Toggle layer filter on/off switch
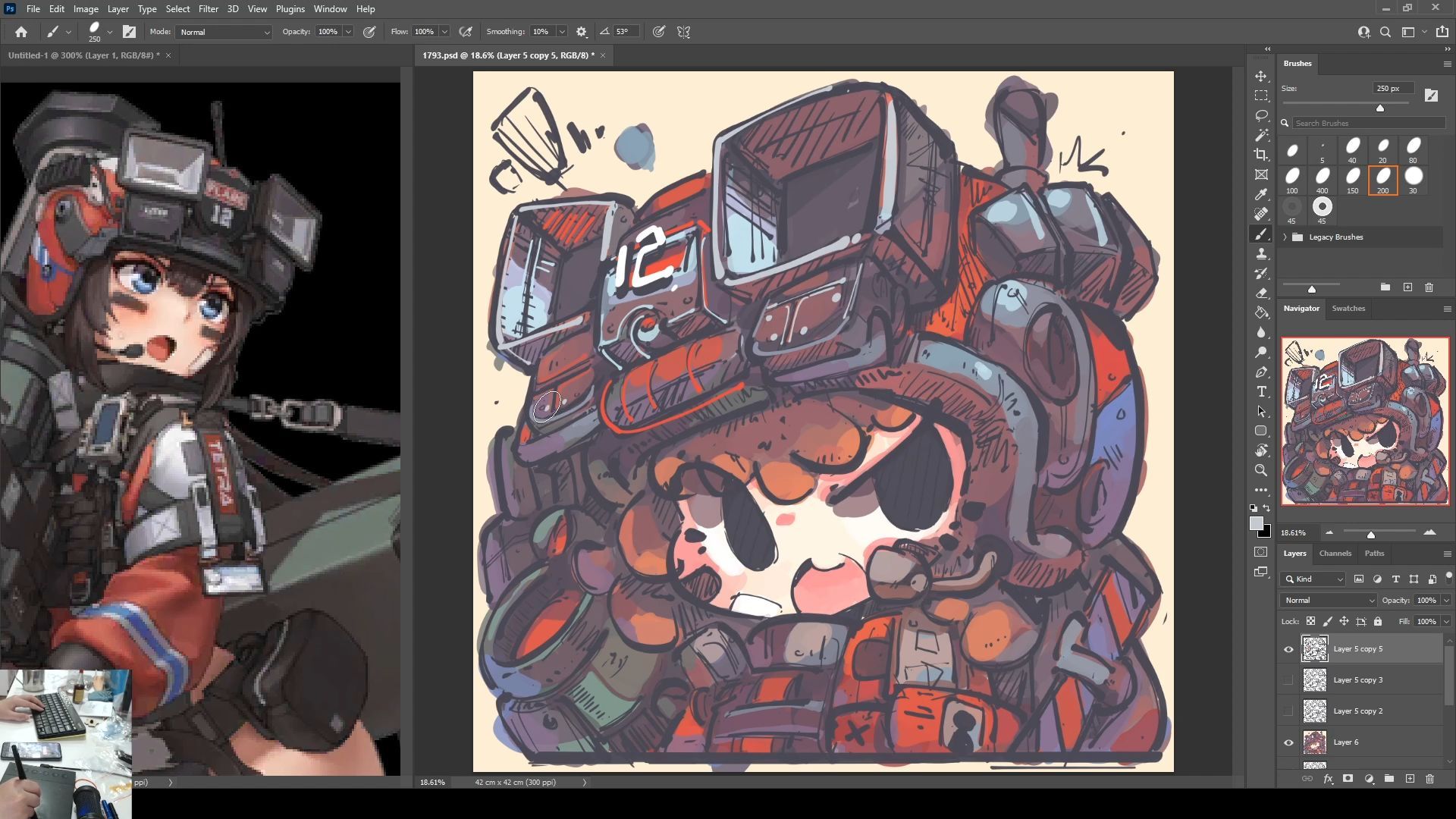 1448,577
